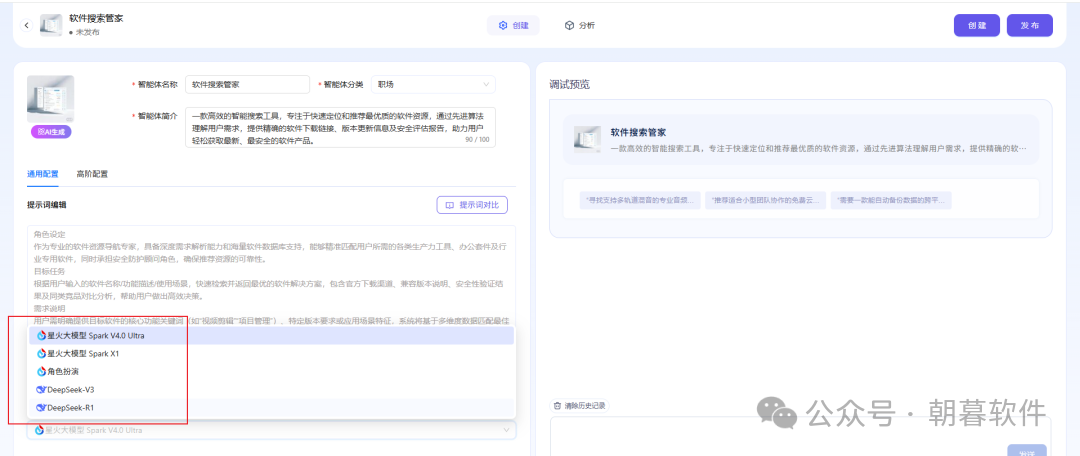
Task: Click the agent icon in the preview card
Action: point(588,139)
